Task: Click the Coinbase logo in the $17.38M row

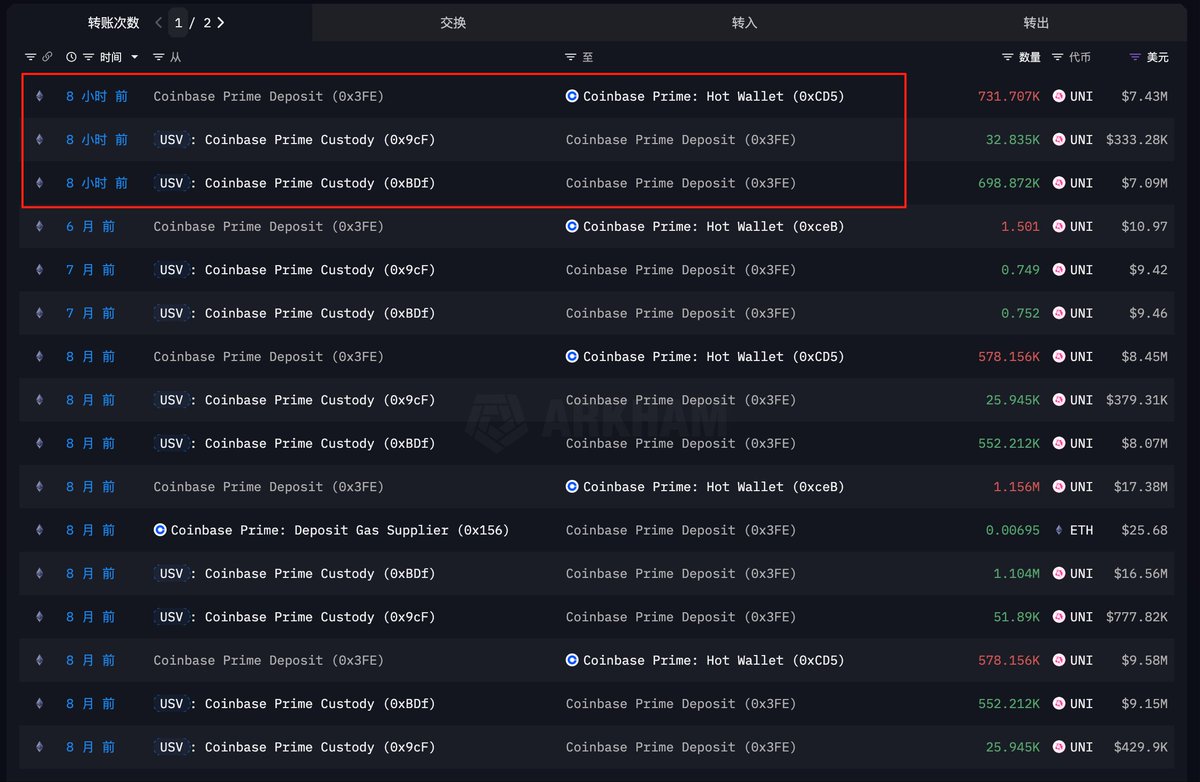Action: click(572, 487)
